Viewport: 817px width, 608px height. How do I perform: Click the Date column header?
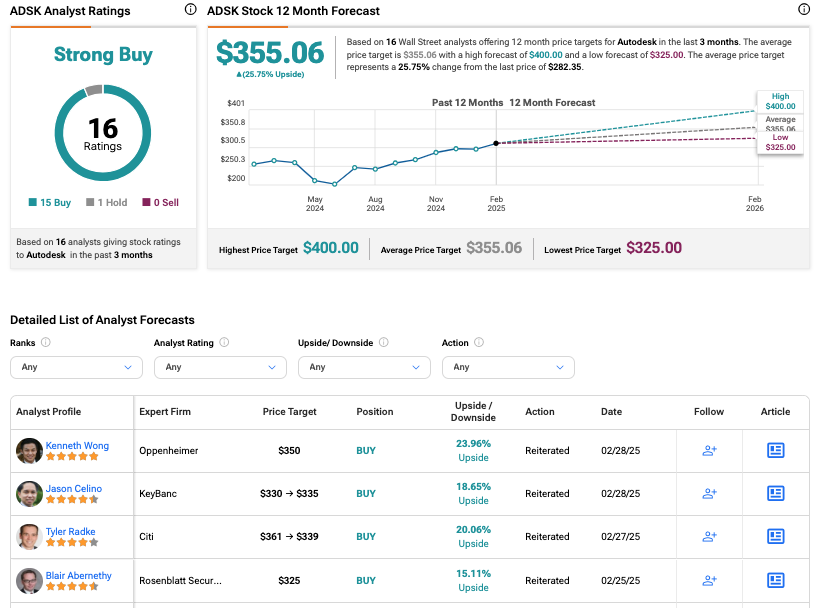611,412
